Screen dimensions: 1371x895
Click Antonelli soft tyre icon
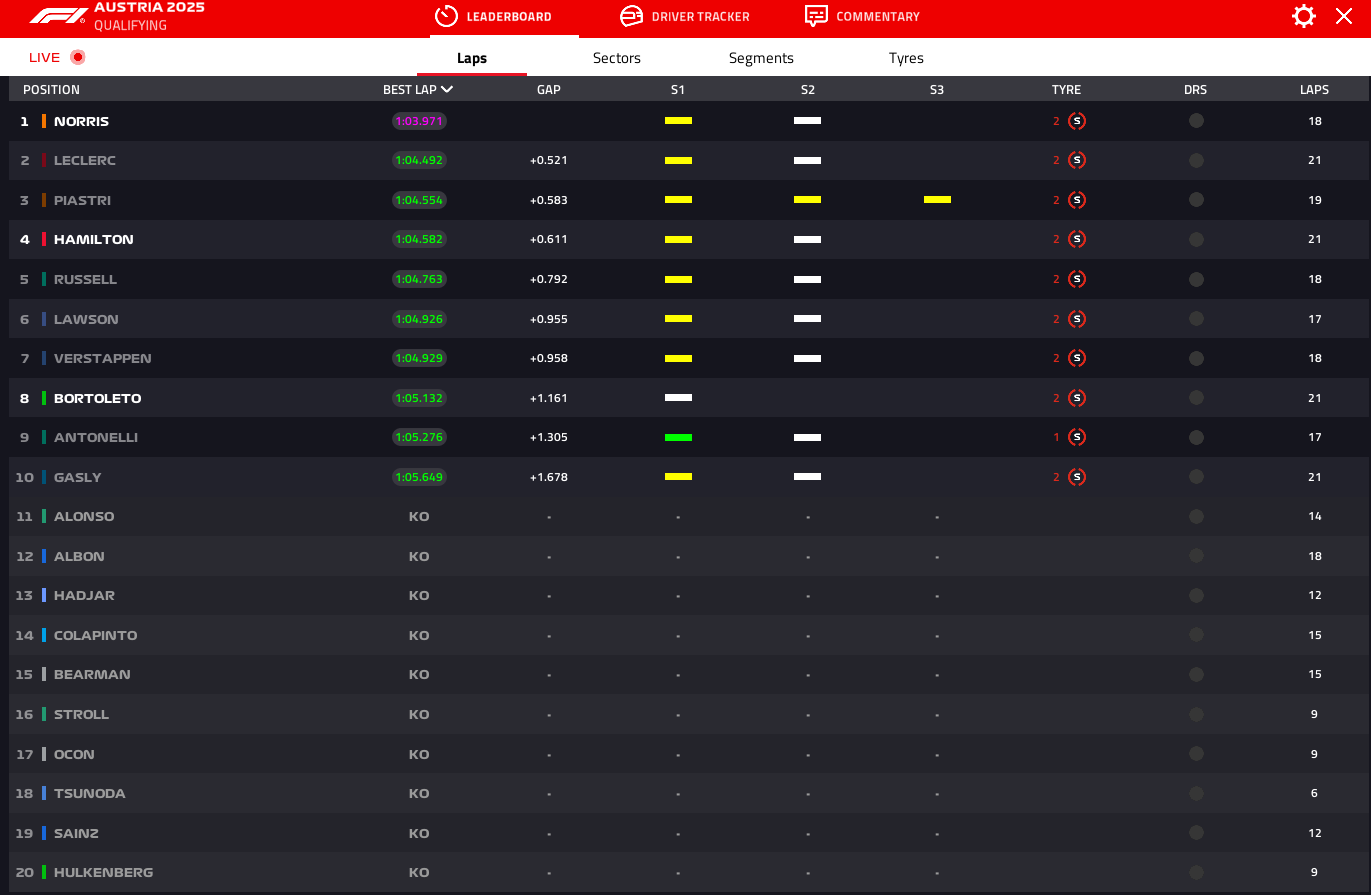click(1077, 437)
